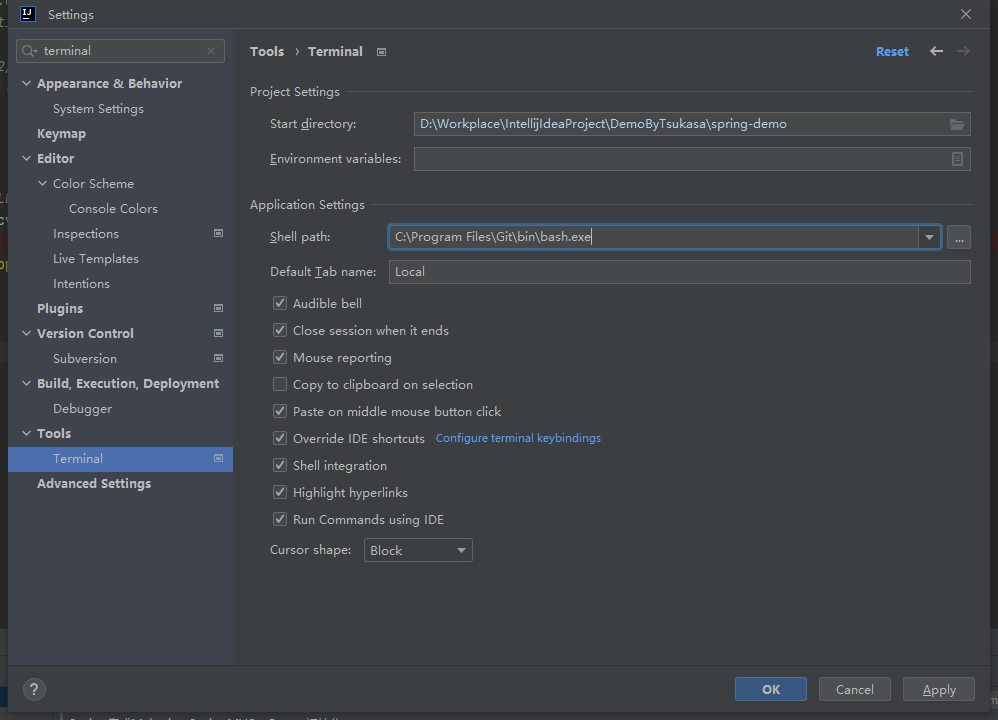Focus the settings search box
The height and width of the screenshot is (720, 998).
click(x=121, y=51)
